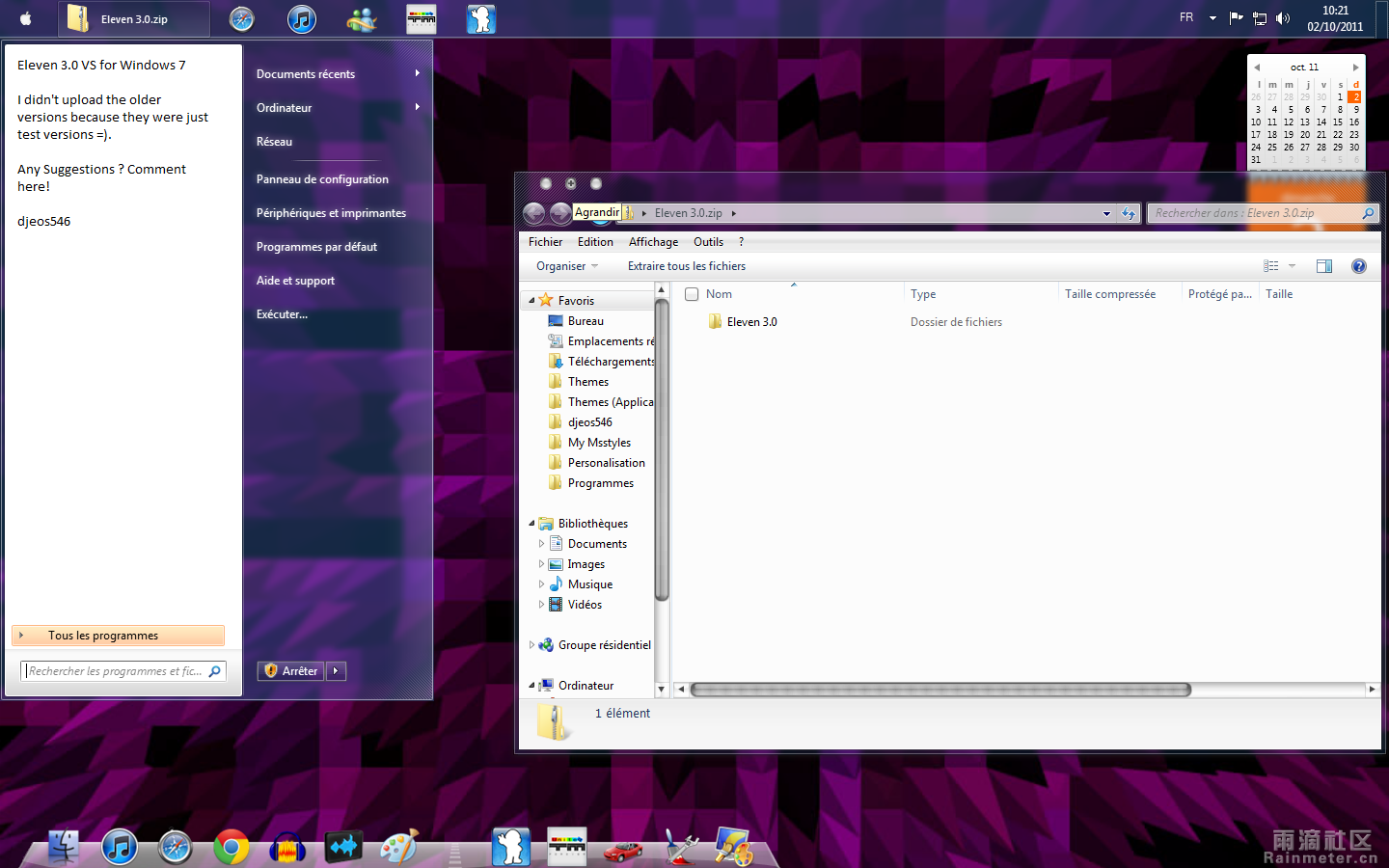Select the Eleven 3.0 folder in file list
1389x868 pixels.
pyautogui.click(x=751, y=322)
